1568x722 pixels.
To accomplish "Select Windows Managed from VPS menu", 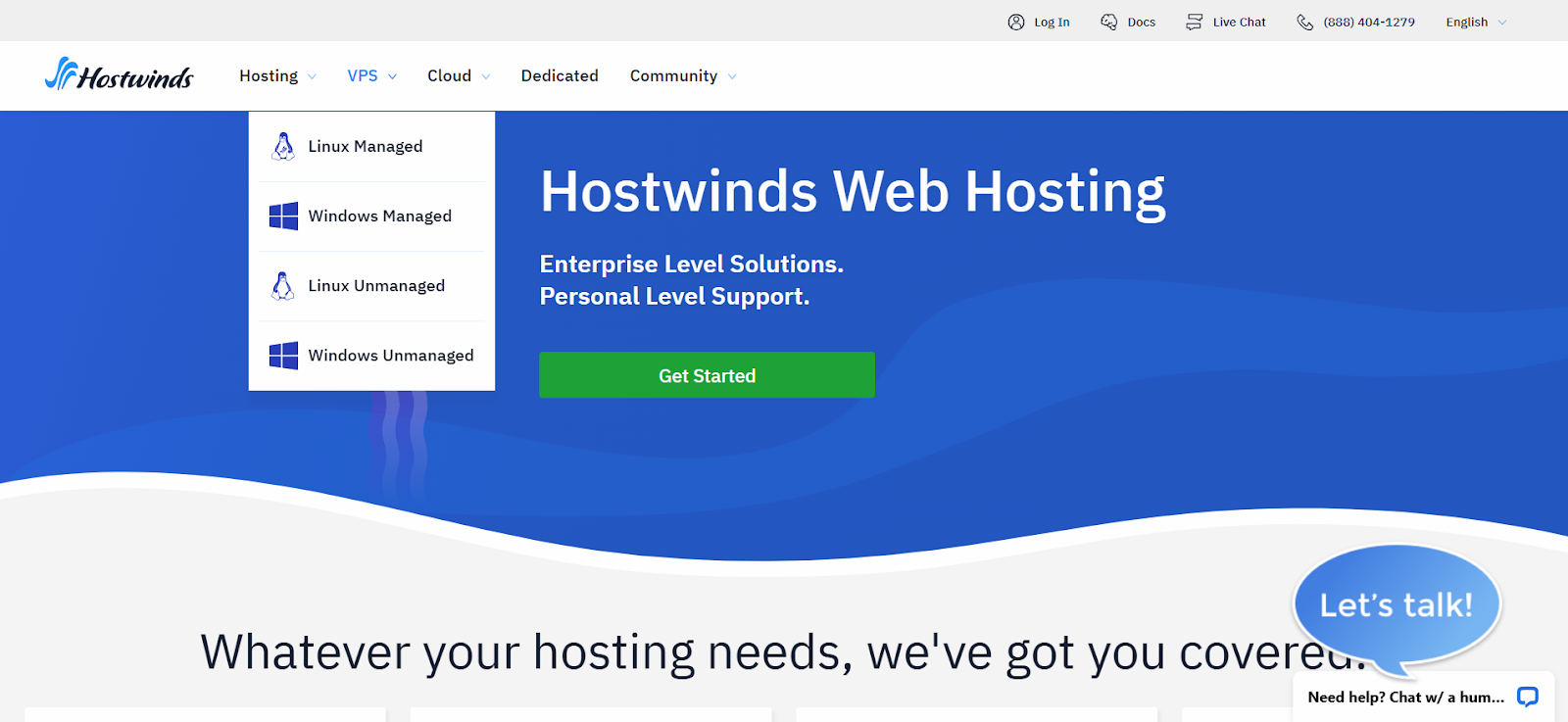I will [371, 216].
